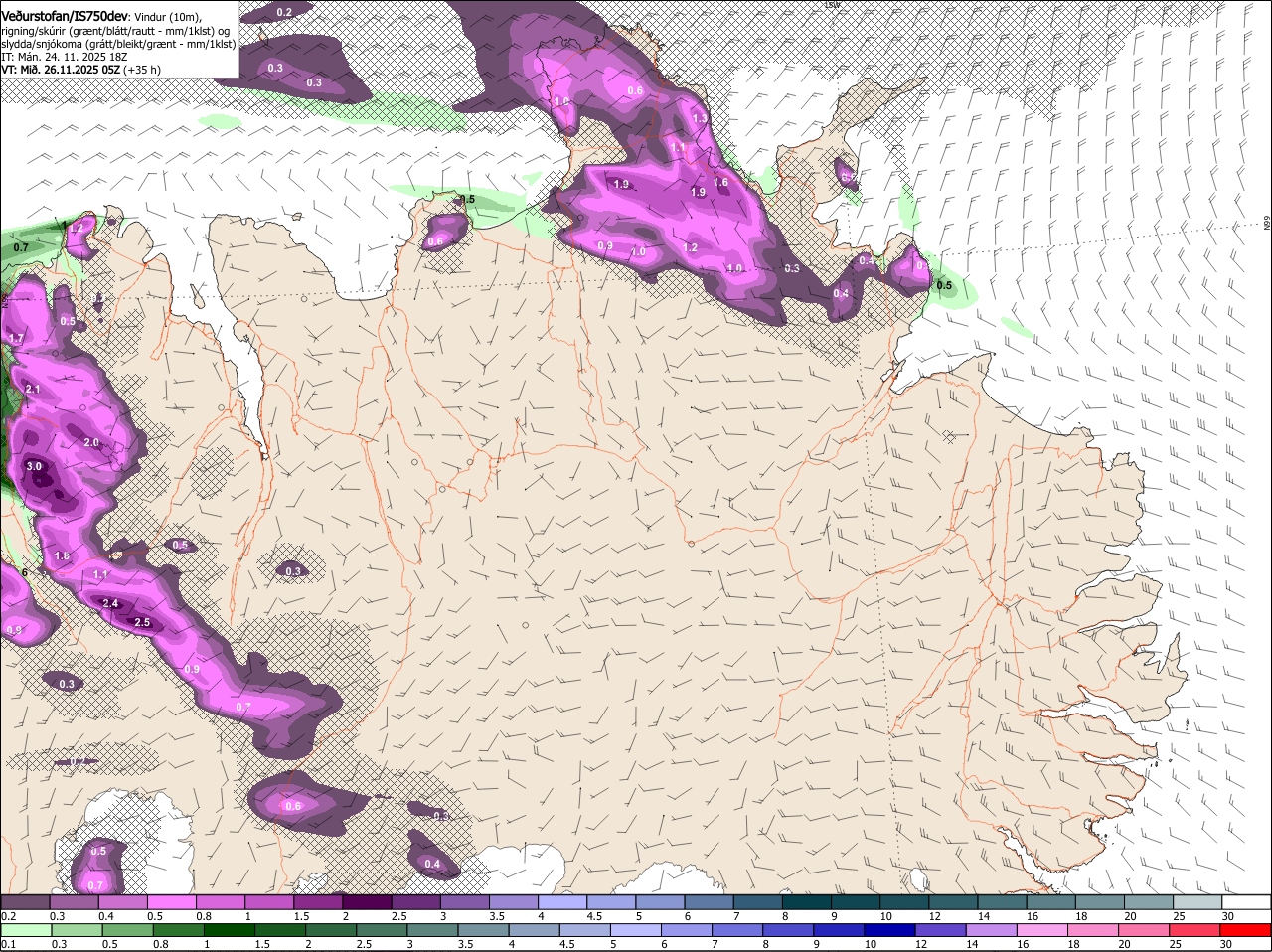
Task: Click the black 0.5 rain value on the northeast coast
Action: (944, 285)
